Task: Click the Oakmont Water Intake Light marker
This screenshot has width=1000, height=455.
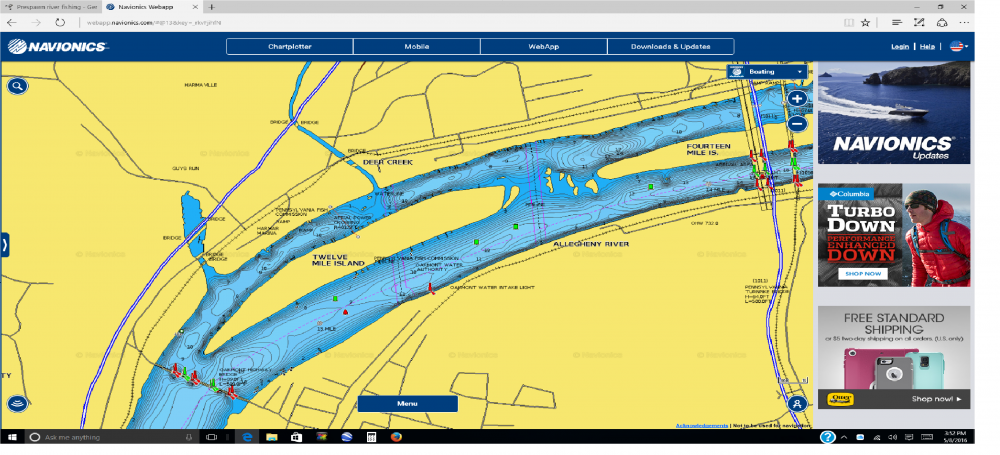Action: coord(432,288)
